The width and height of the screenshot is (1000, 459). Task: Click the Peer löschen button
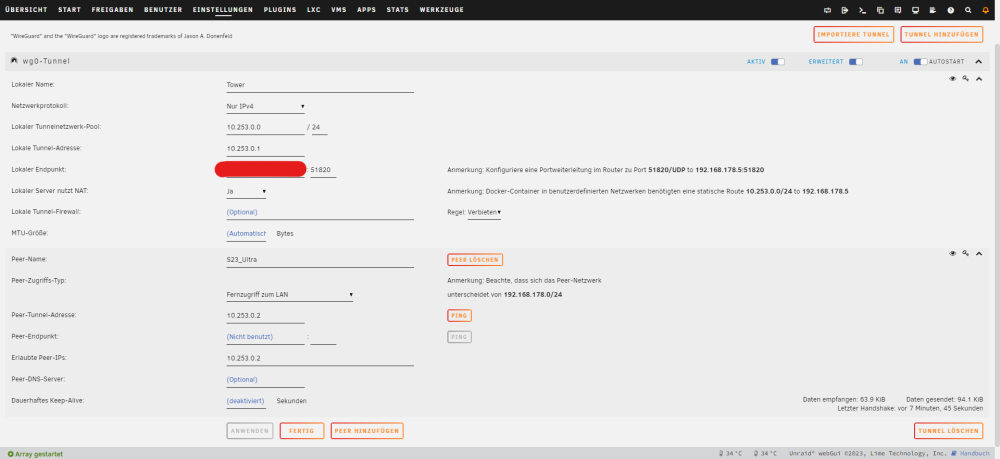[475, 259]
